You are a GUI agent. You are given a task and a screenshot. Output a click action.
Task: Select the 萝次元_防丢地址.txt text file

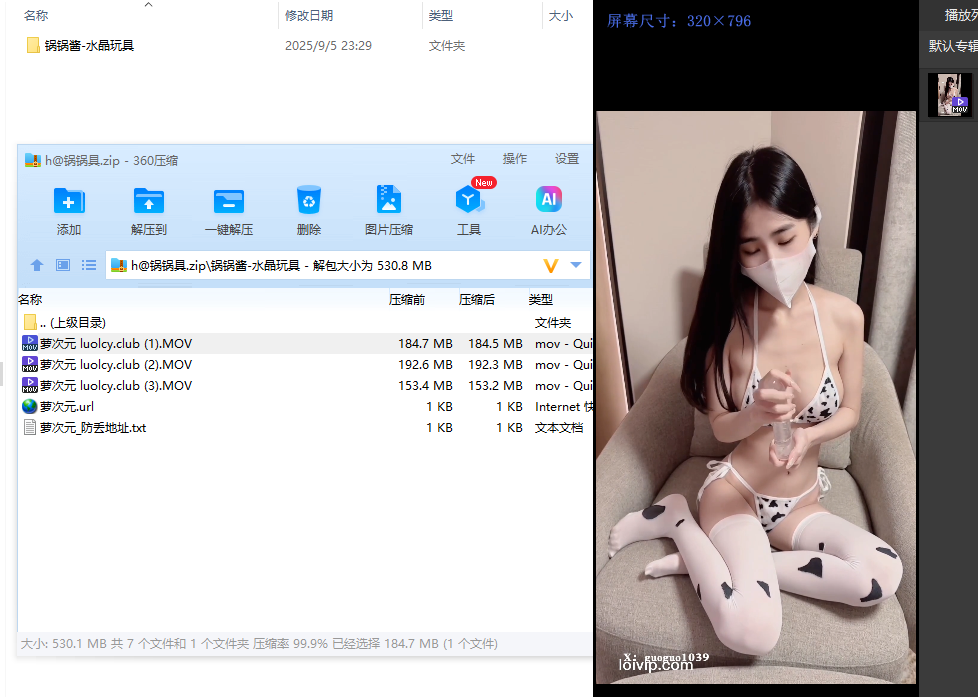coord(92,428)
